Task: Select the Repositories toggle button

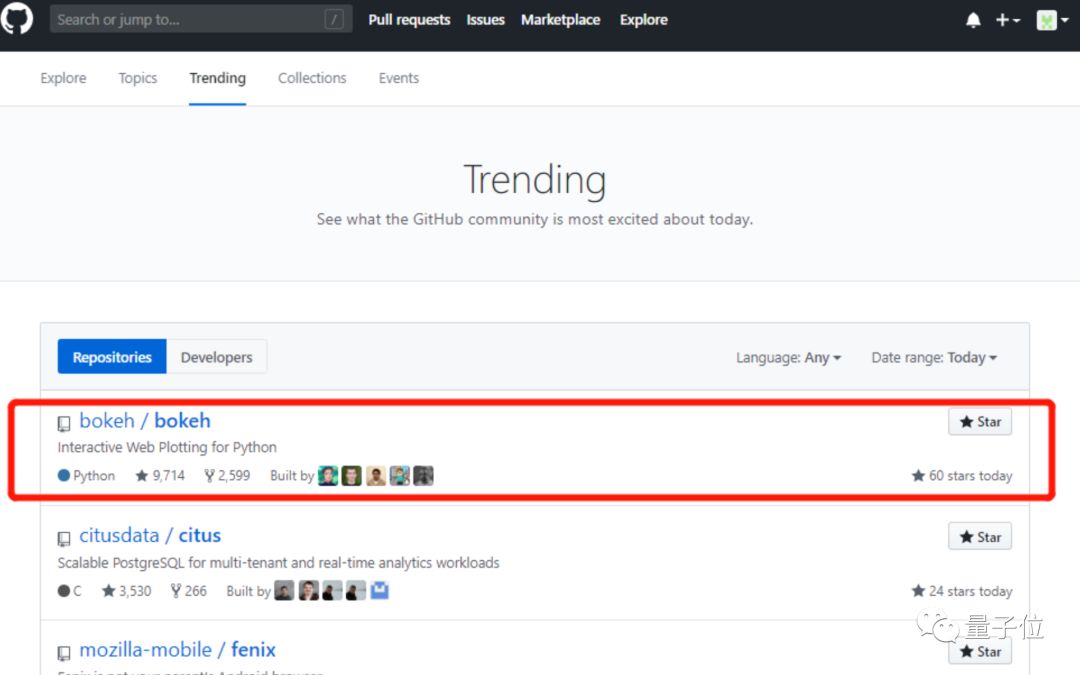Action: pos(112,357)
